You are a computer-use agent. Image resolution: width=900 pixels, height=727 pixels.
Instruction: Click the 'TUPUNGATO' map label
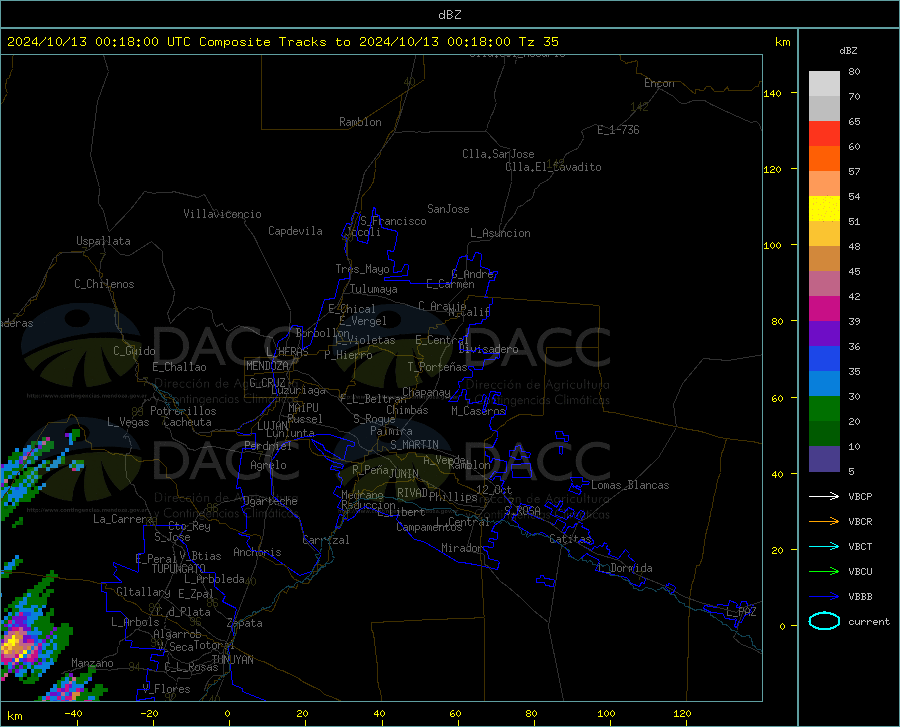pyautogui.click(x=179, y=569)
